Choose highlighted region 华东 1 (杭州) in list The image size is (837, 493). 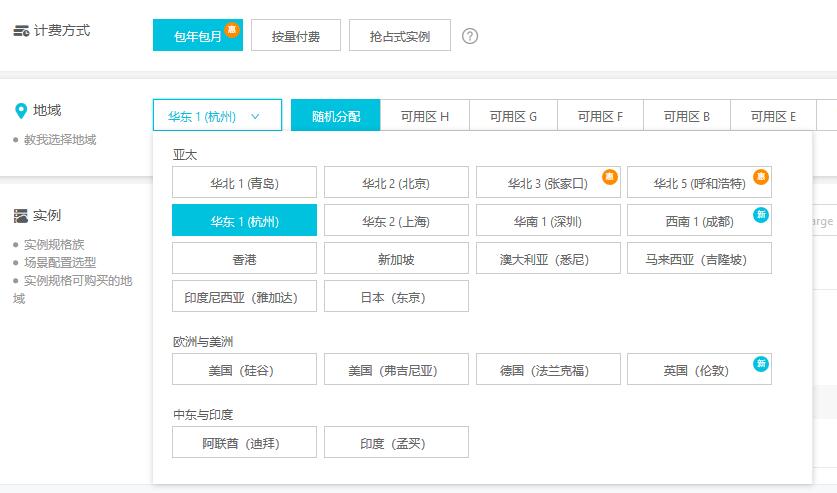click(244, 220)
